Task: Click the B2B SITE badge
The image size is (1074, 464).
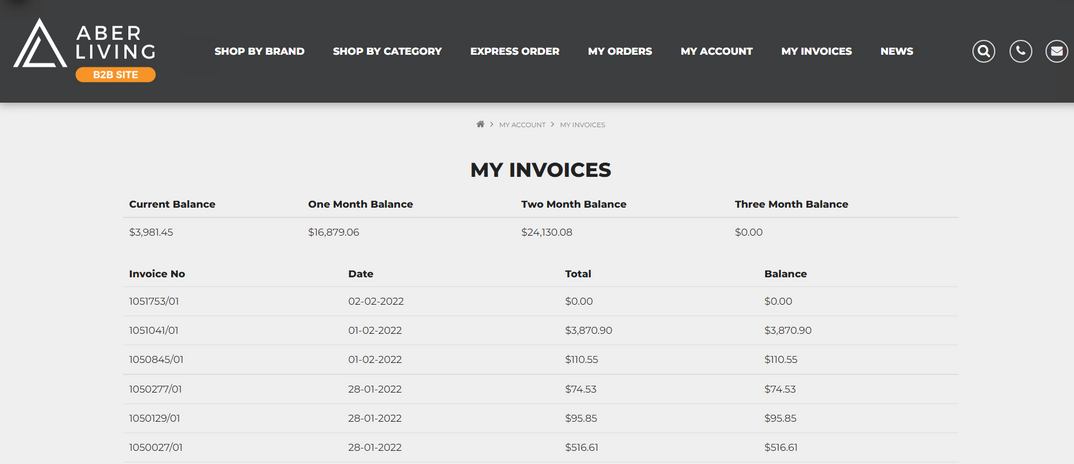Action: [116, 75]
